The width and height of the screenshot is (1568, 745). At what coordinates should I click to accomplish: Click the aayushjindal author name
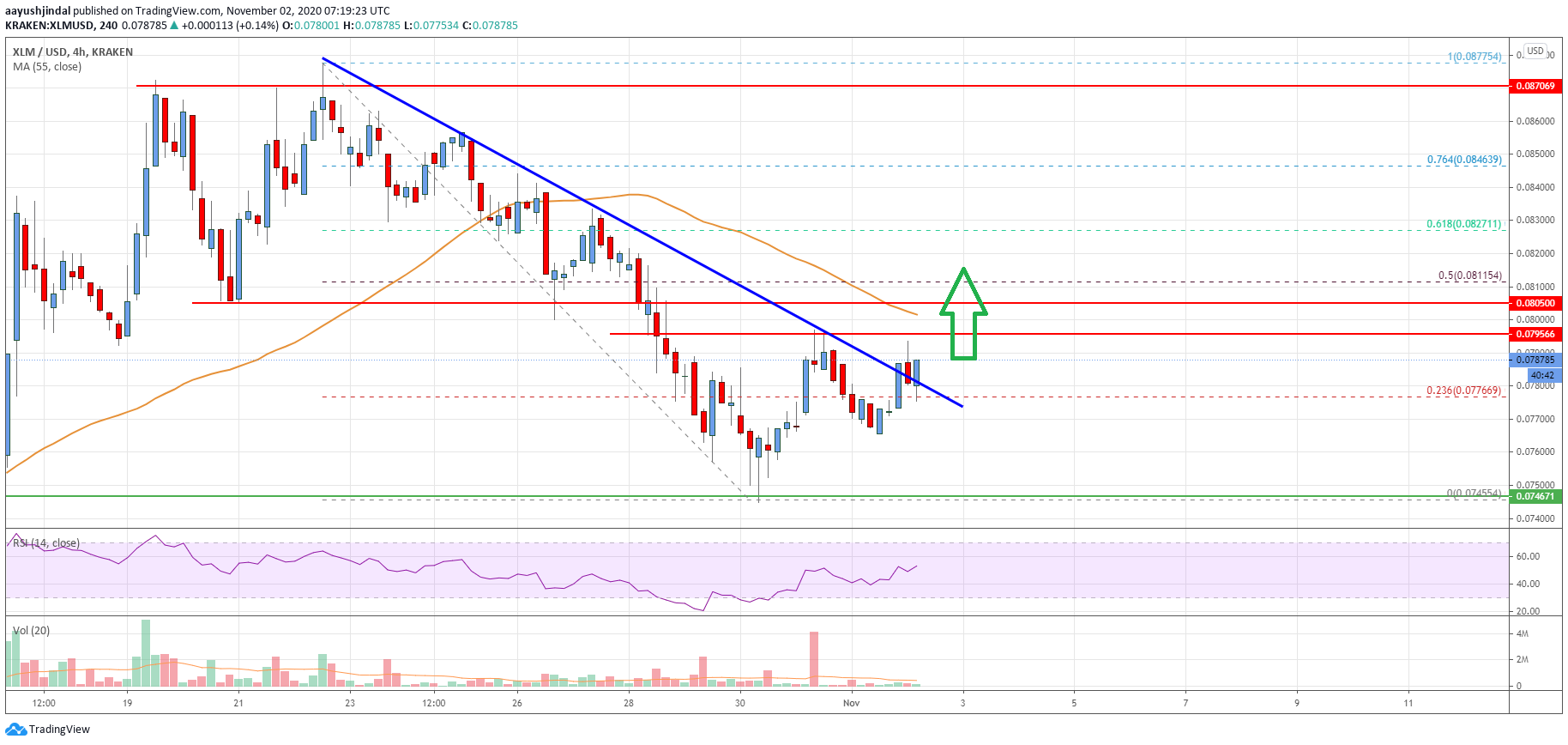click(x=38, y=11)
